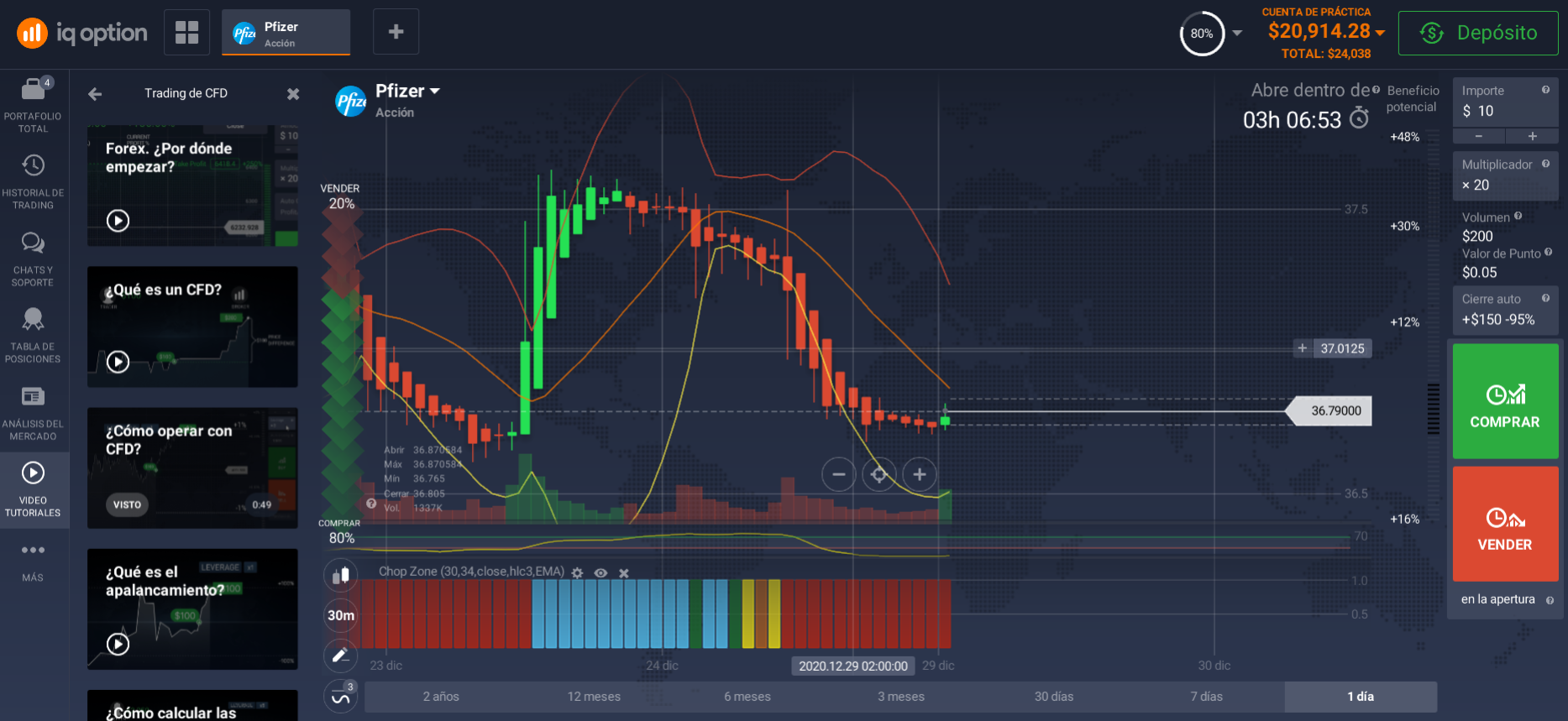Open the candle info help icon
1568x721 pixels.
(x=371, y=504)
